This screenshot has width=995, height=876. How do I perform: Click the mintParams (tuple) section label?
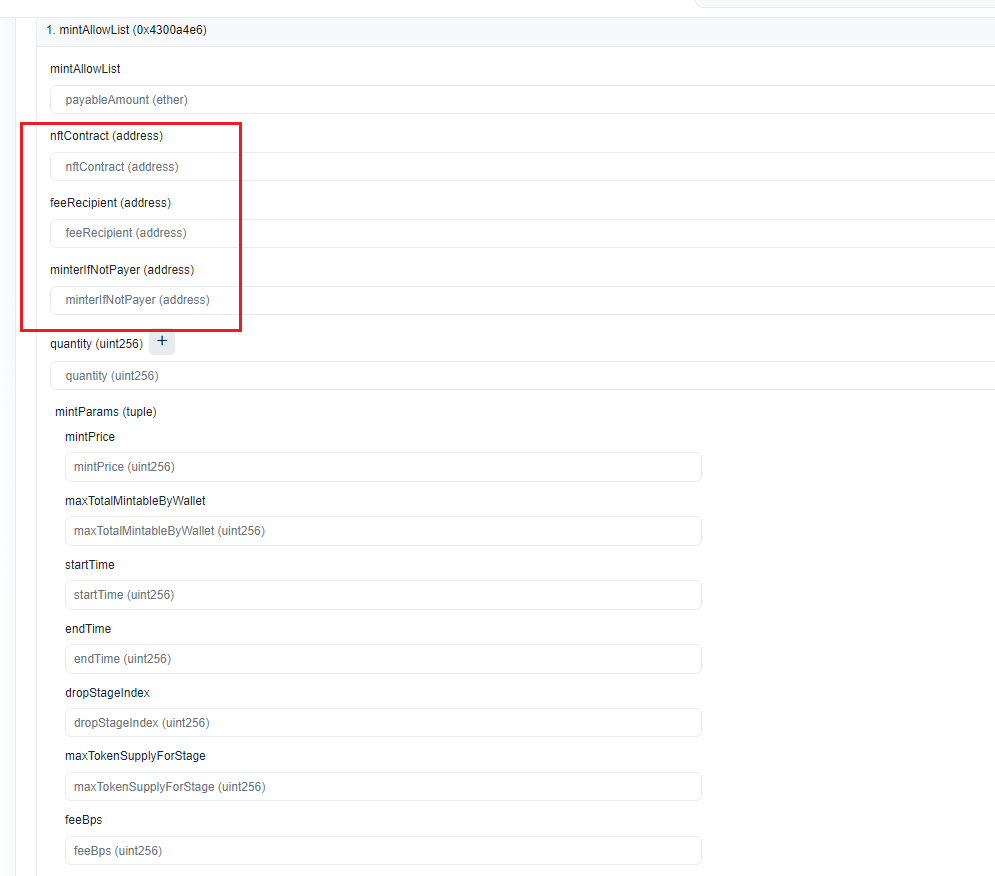[x=106, y=412]
